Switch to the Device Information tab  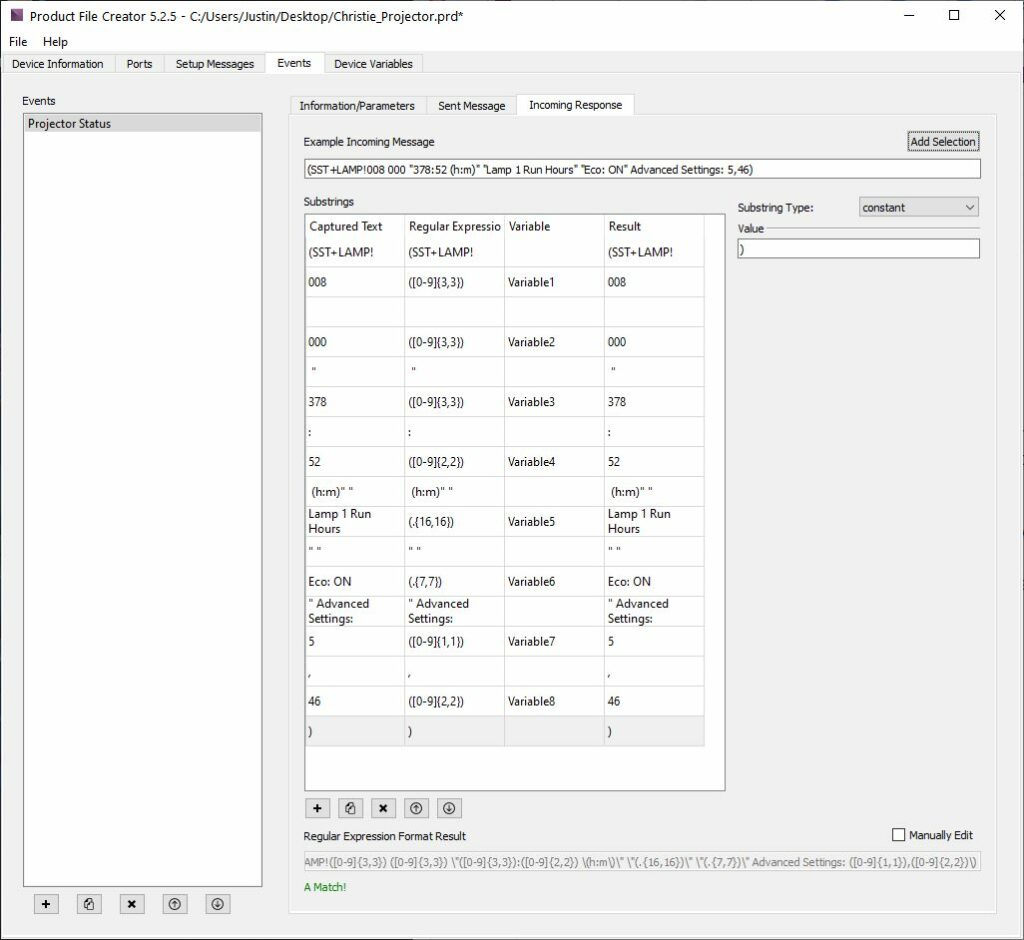[x=57, y=64]
